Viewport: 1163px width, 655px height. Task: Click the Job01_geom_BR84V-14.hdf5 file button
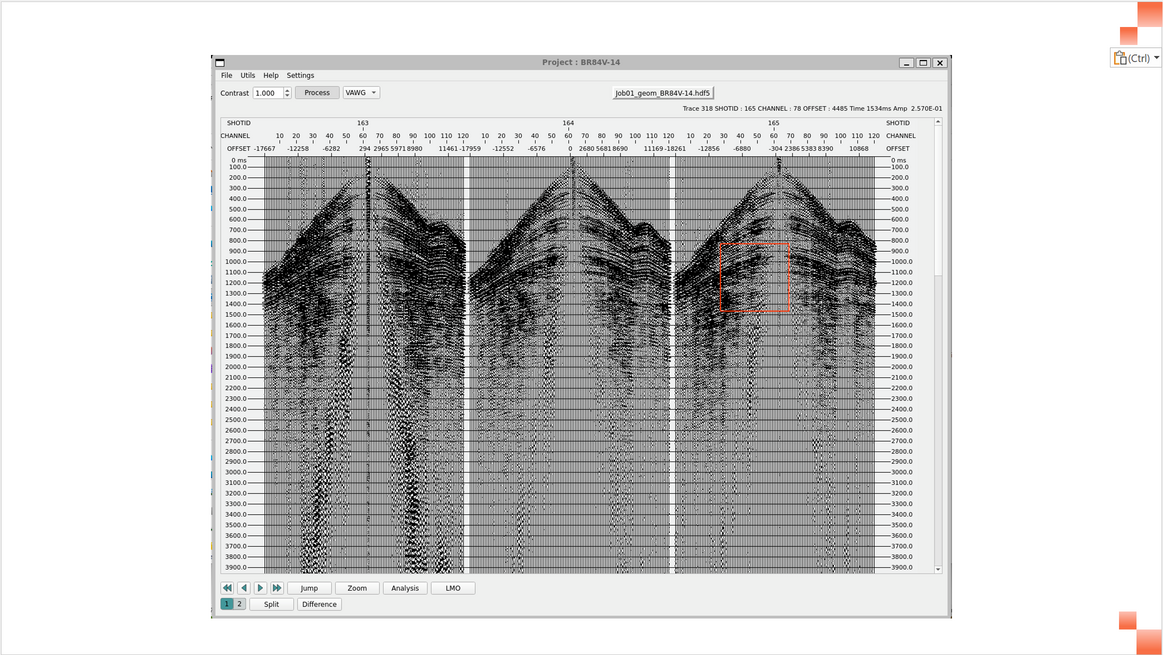tap(663, 93)
